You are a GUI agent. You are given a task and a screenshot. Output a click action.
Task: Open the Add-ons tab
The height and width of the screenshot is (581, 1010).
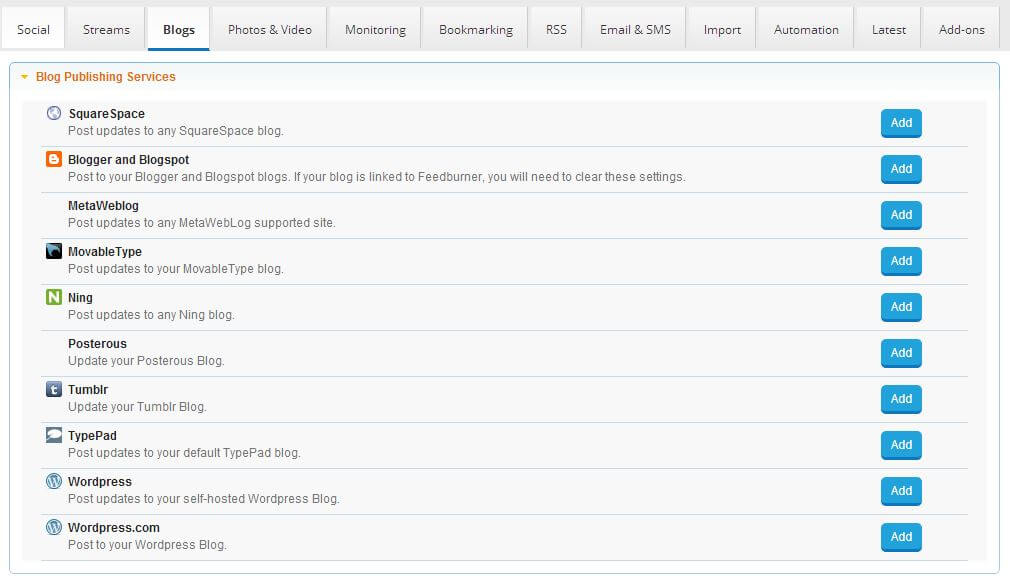(x=962, y=30)
